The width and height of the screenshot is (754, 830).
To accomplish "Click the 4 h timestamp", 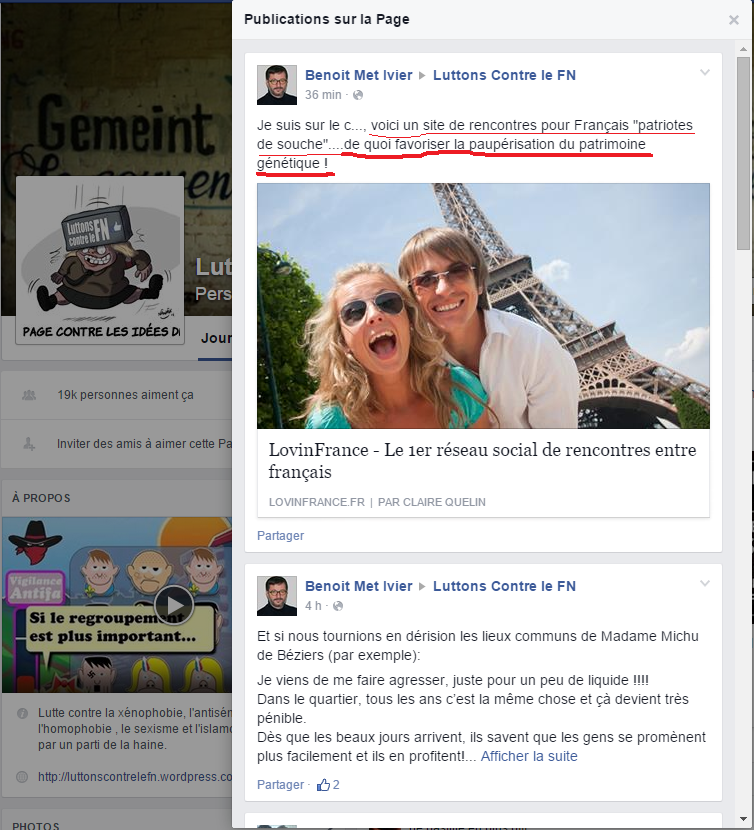I will [x=313, y=606].
